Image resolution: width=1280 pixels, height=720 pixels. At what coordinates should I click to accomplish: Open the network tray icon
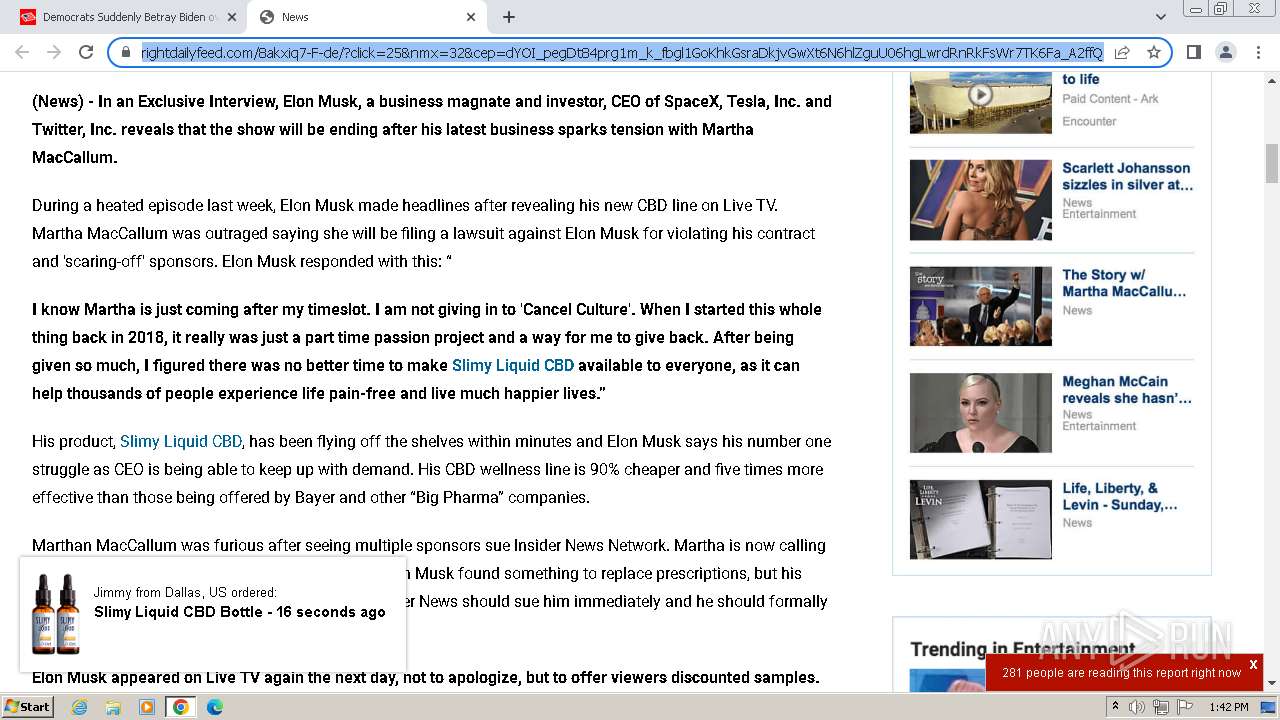[1161, 707]
